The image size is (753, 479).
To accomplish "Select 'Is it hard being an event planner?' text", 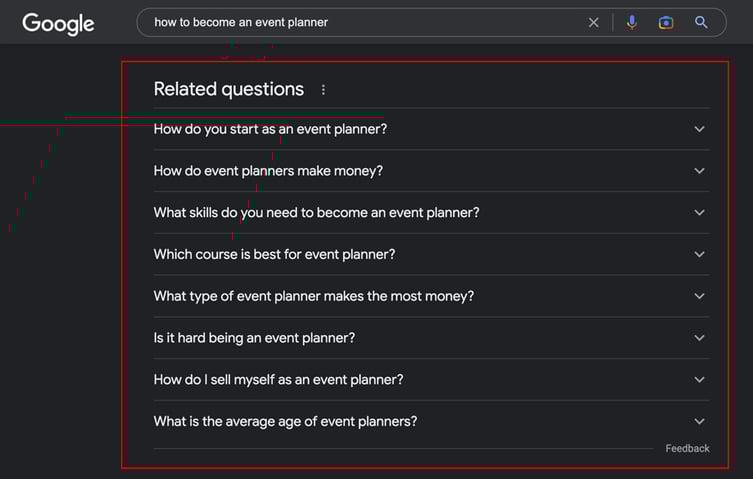I will (254, 338).
